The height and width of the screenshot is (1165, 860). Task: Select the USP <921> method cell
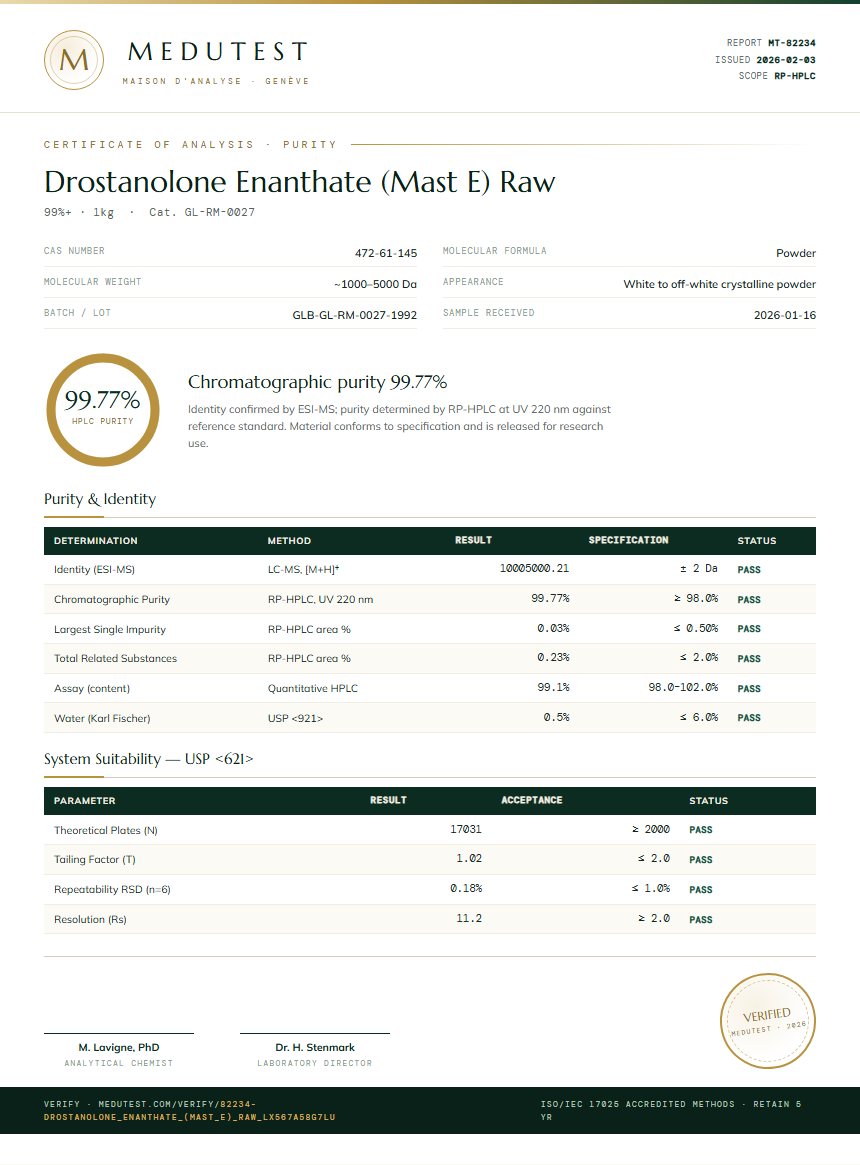pyautogui.click(x=295, y=718)
